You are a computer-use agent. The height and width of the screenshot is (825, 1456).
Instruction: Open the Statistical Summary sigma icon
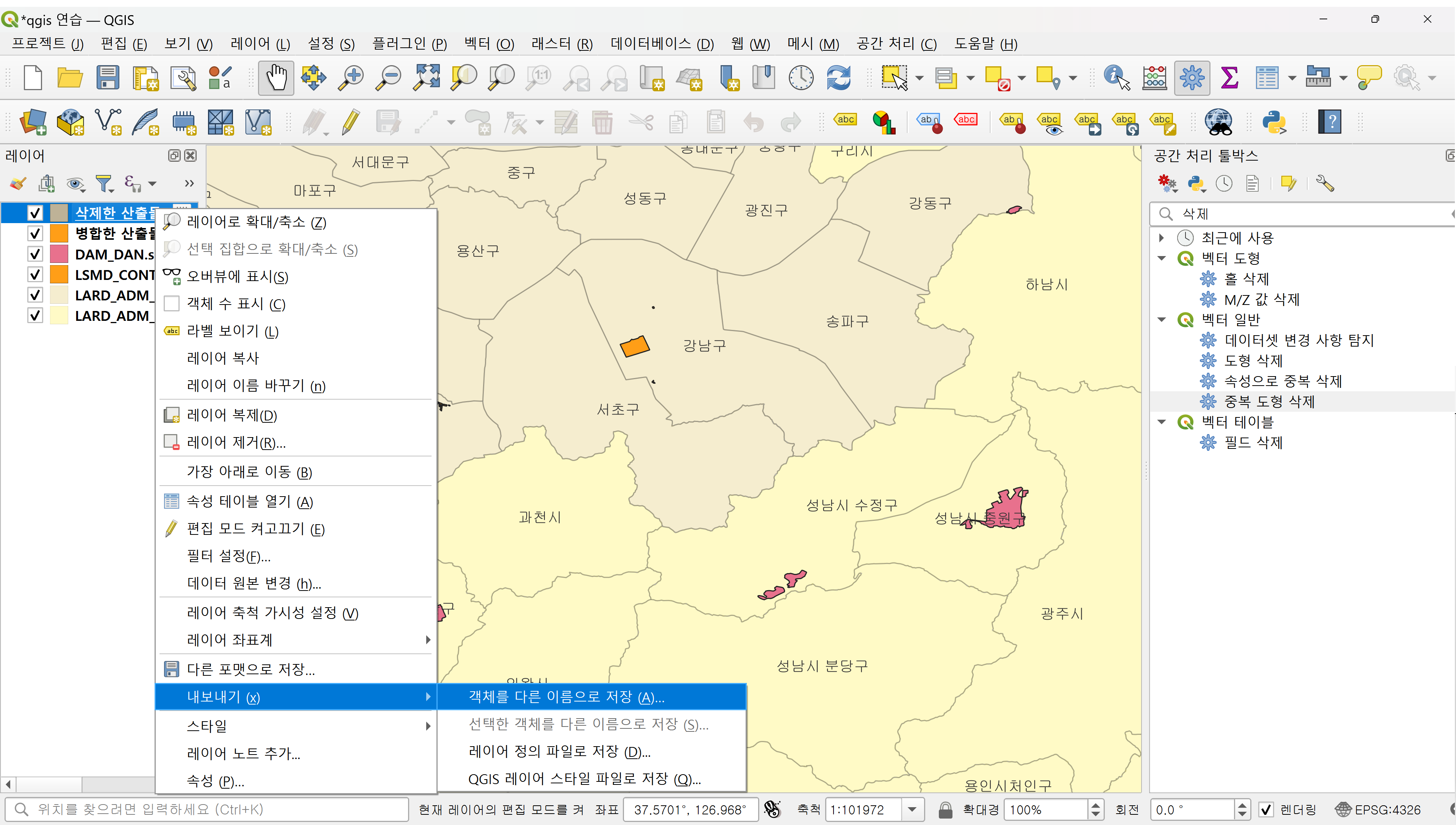pyautogui.click(x=1229, y=78)
